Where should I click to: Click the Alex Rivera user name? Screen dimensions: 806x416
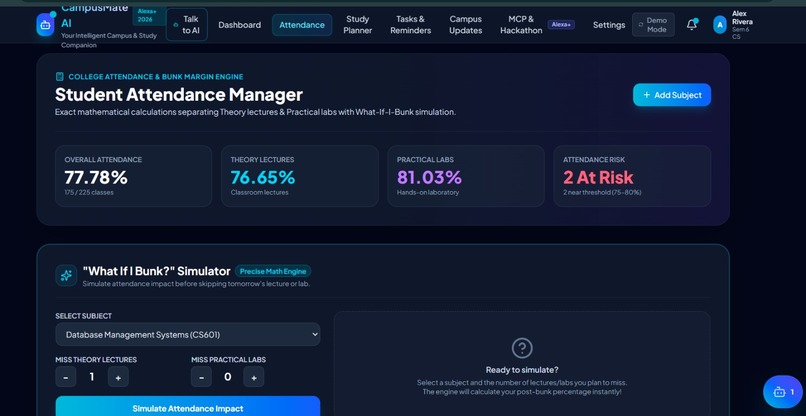pos(742,17)
